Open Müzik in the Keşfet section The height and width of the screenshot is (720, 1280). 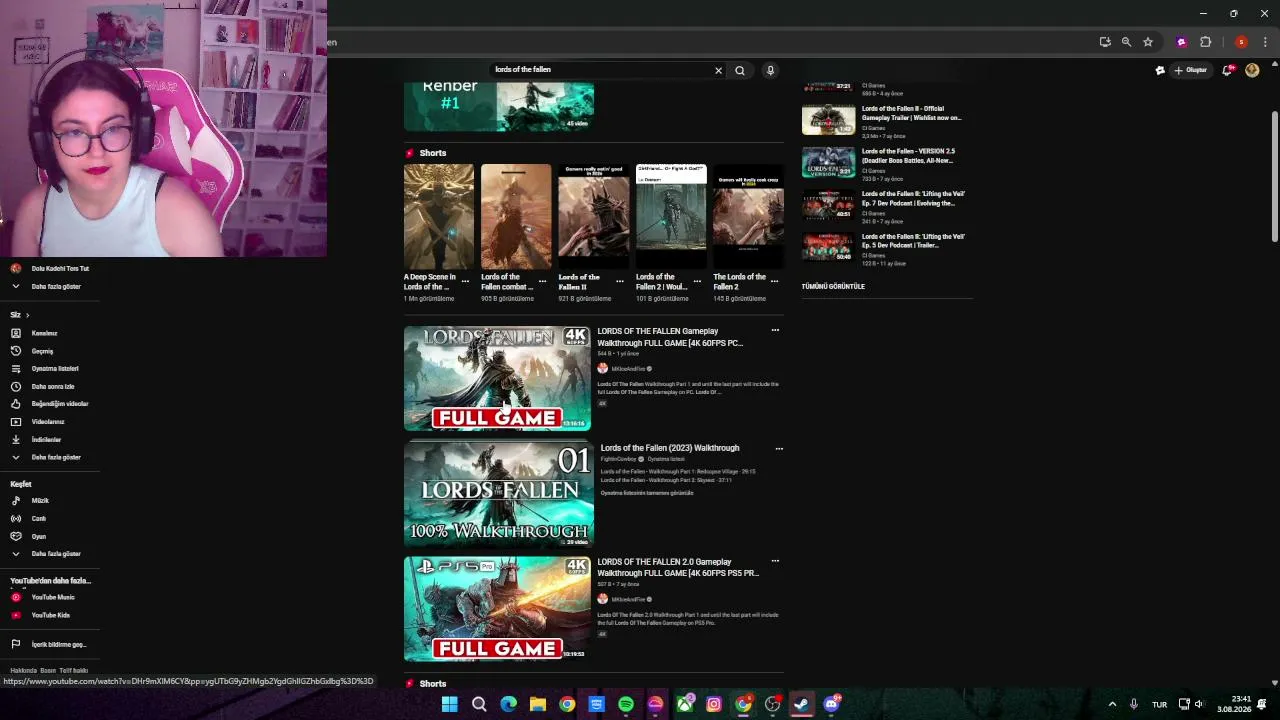pyautogui.click(x=40, y=501)
